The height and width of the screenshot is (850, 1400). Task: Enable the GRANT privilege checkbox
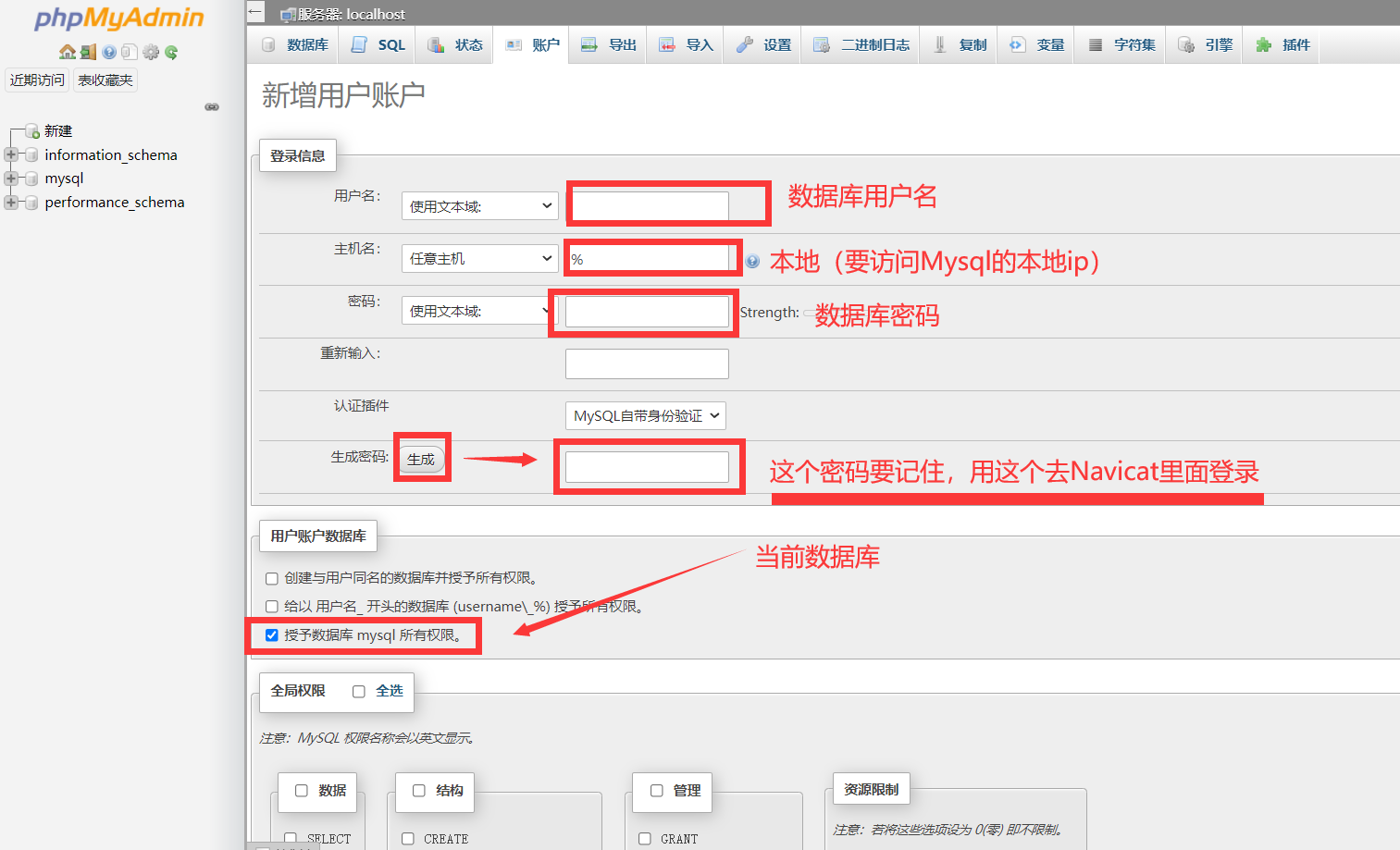pos(645,839)
